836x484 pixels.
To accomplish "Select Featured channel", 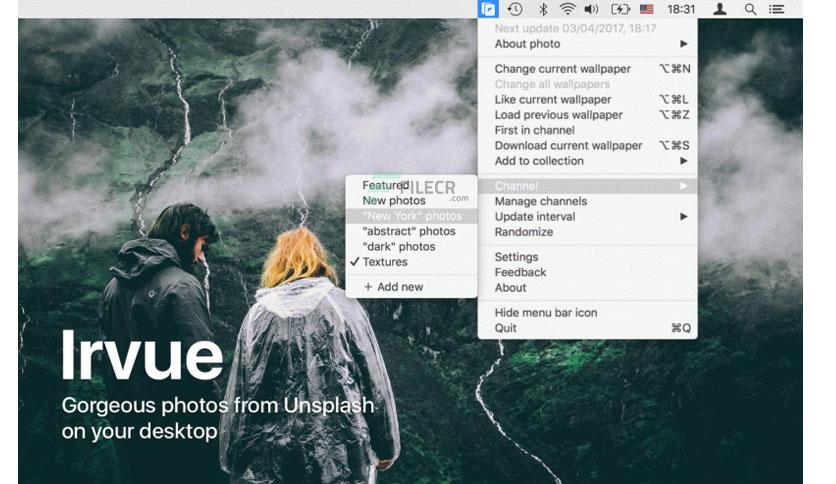I will (x=411, y=185).
